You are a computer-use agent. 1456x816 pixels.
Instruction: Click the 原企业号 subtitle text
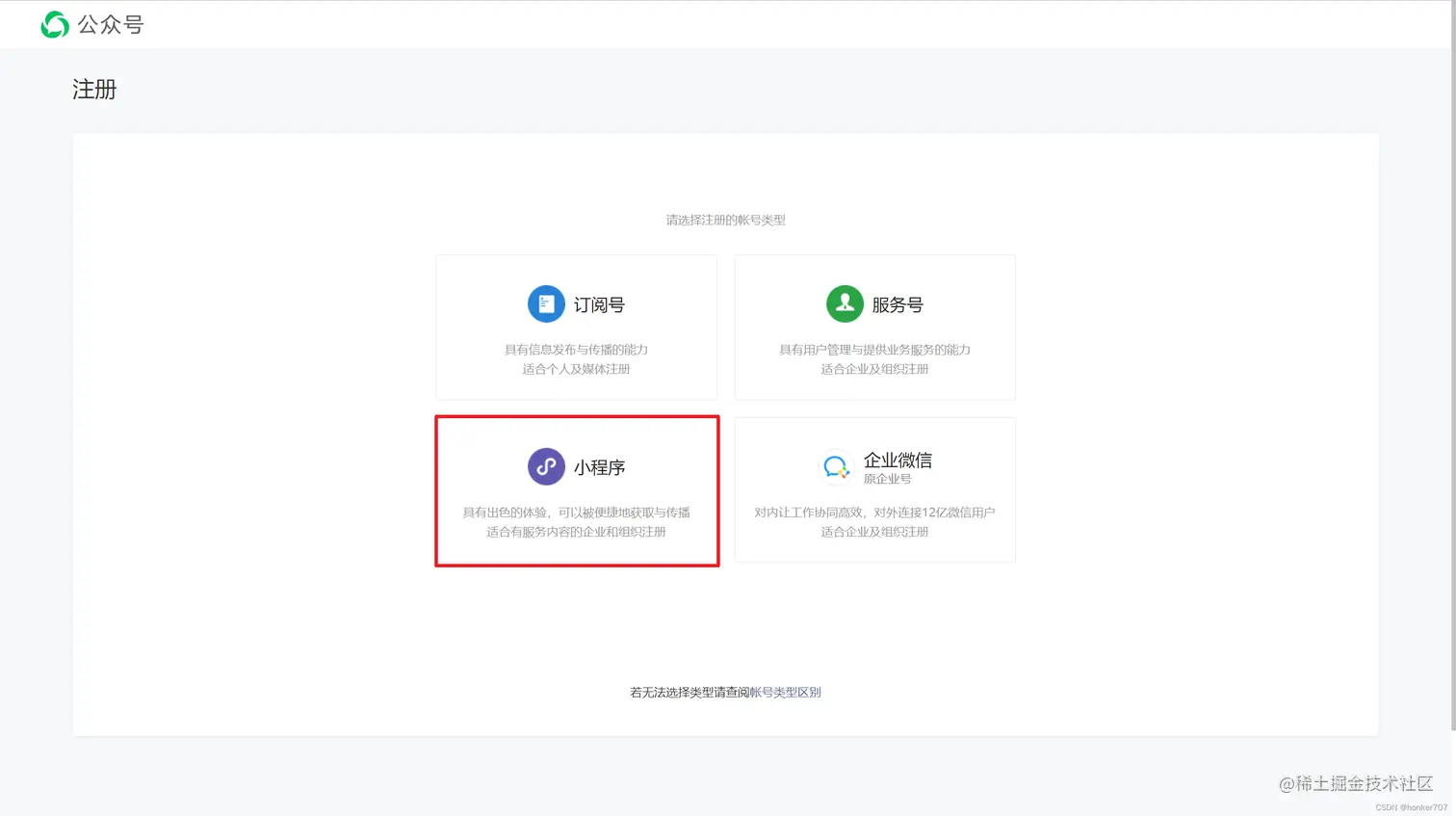coord(887,479)
